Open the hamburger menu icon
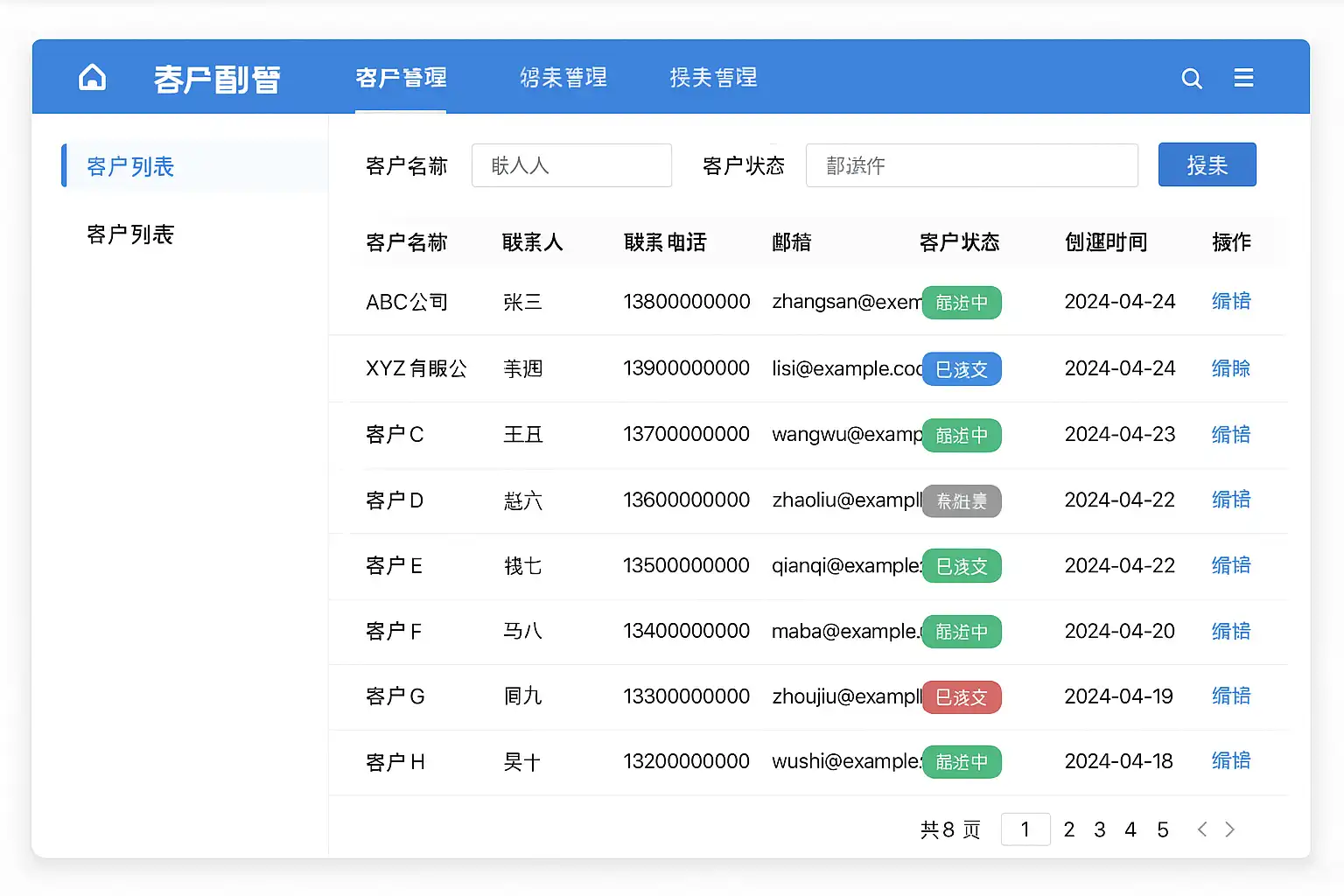Image resolution: width=1344 pixels, height=896 pixels. click(x=1243, y=79)
